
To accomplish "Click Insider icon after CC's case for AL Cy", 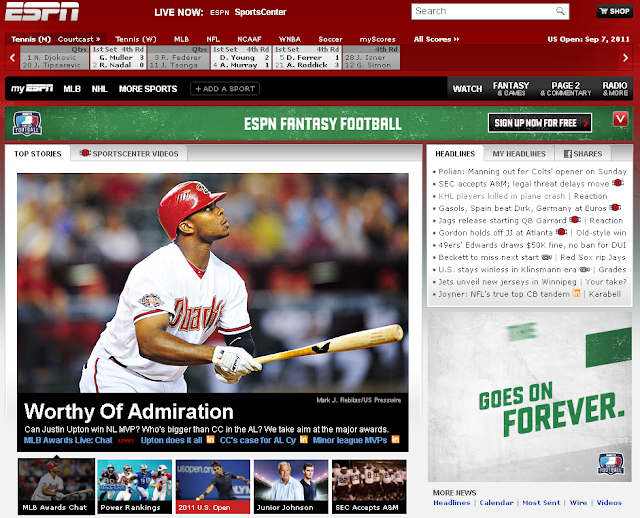I will click(304, 440).
